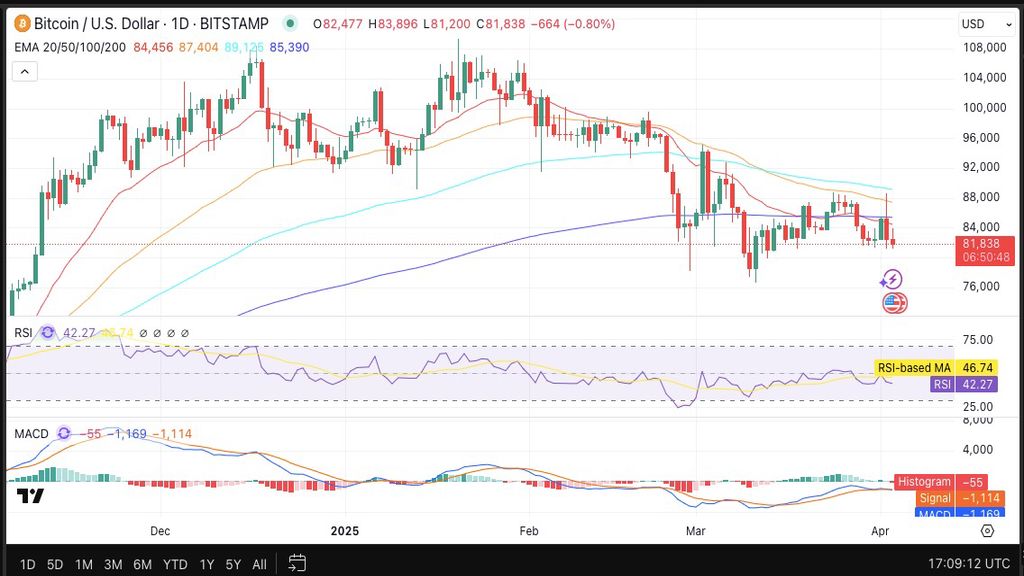Click the 76,000 price axis label
This screenshot has width=1024, height=576.
pos(981,287)
